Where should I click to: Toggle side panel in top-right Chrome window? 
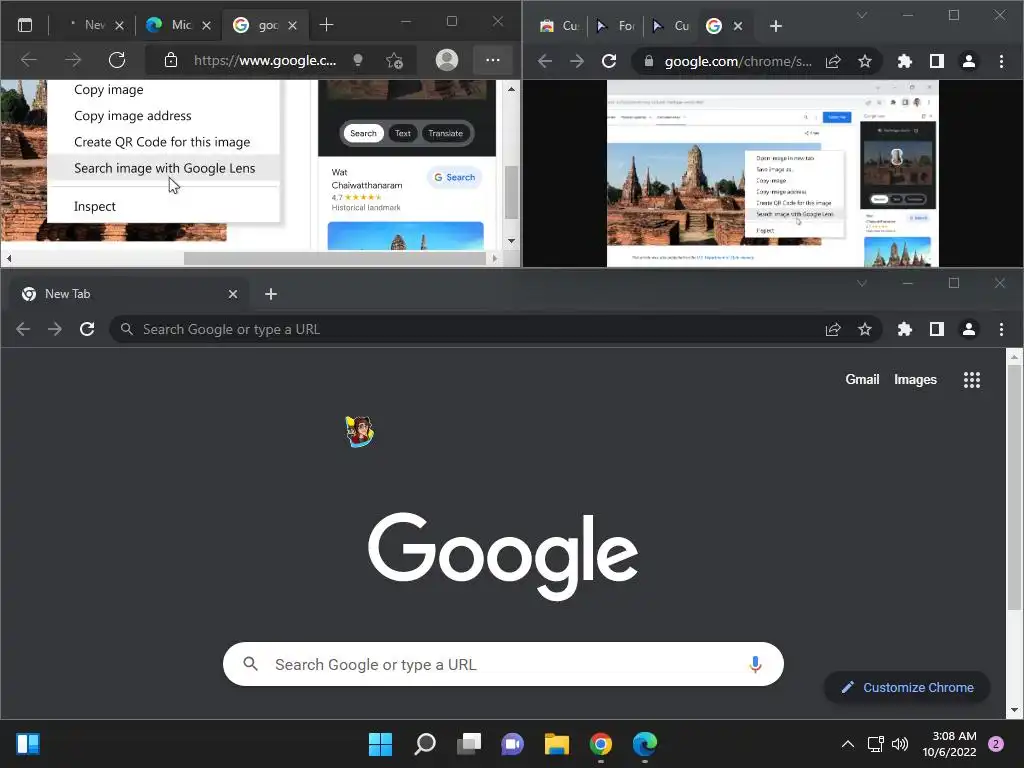pos(936,61)
